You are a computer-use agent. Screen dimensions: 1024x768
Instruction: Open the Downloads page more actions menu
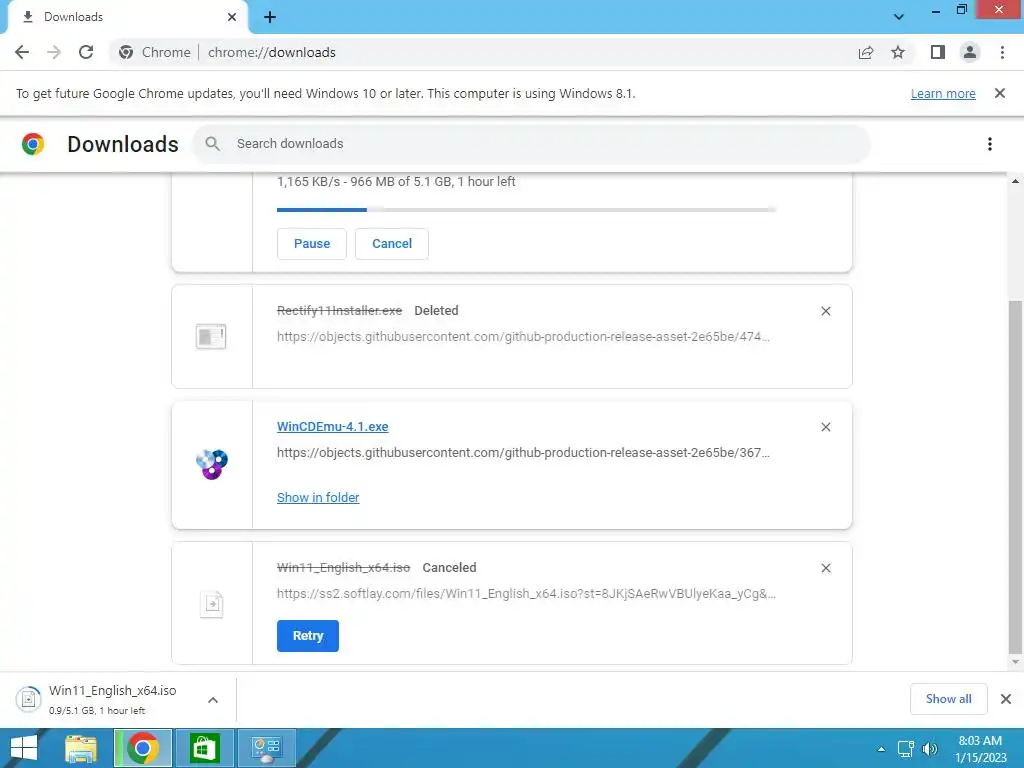[x=990, y=144]
